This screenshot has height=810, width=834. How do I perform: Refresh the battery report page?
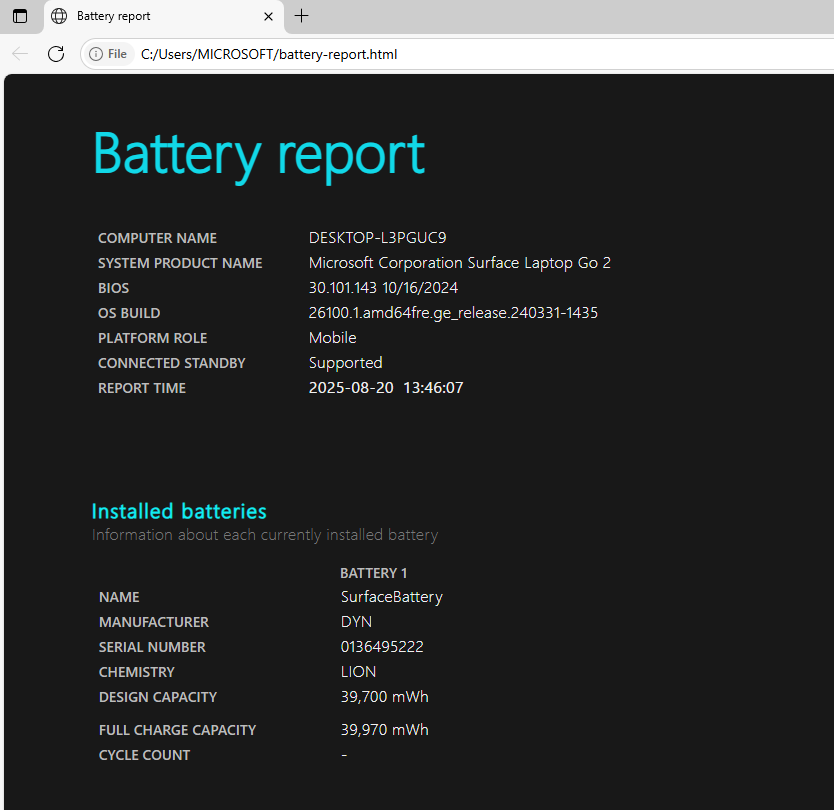tap(56, 54)
